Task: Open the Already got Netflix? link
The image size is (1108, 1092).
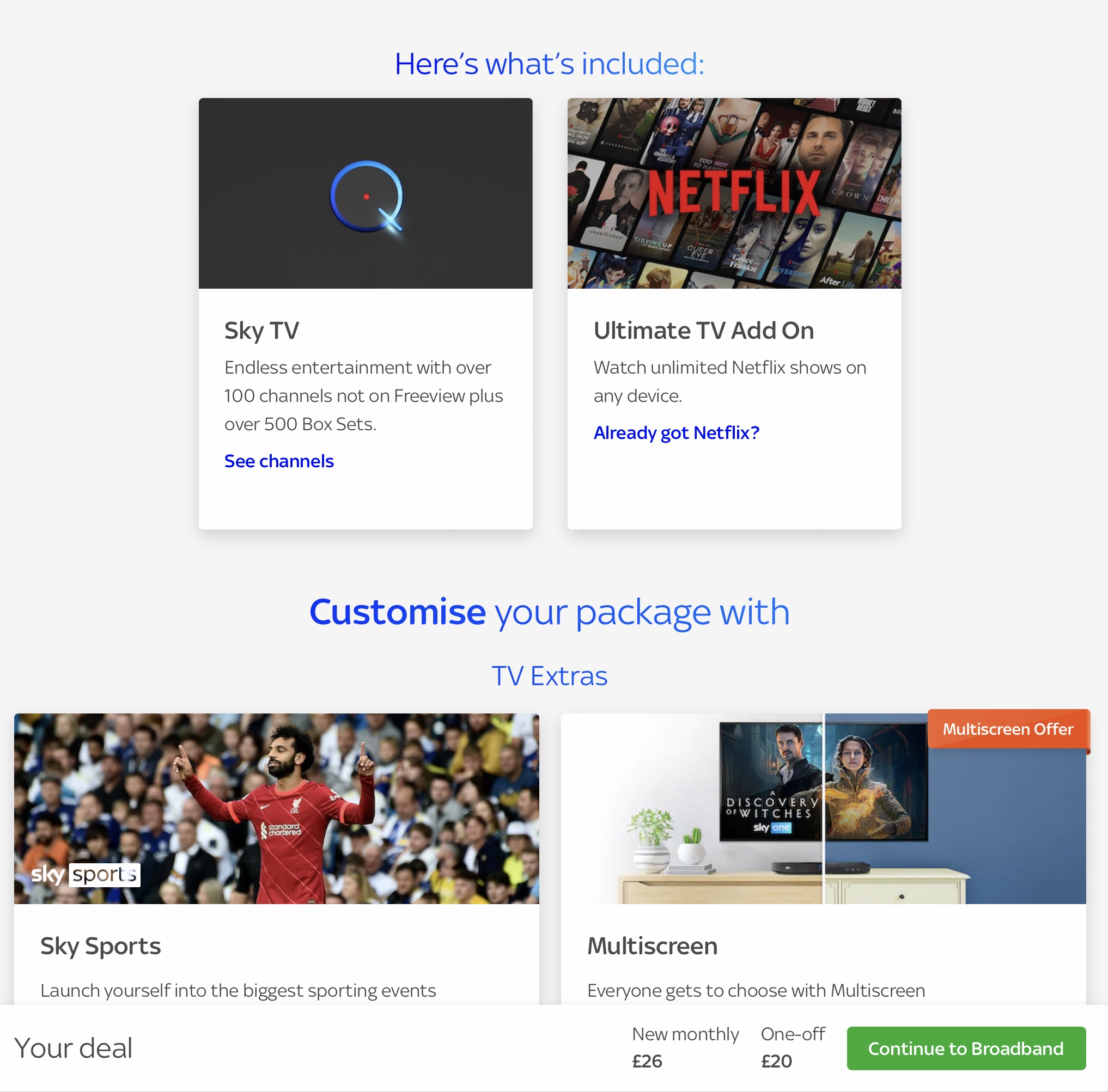Action: point(676,432)
